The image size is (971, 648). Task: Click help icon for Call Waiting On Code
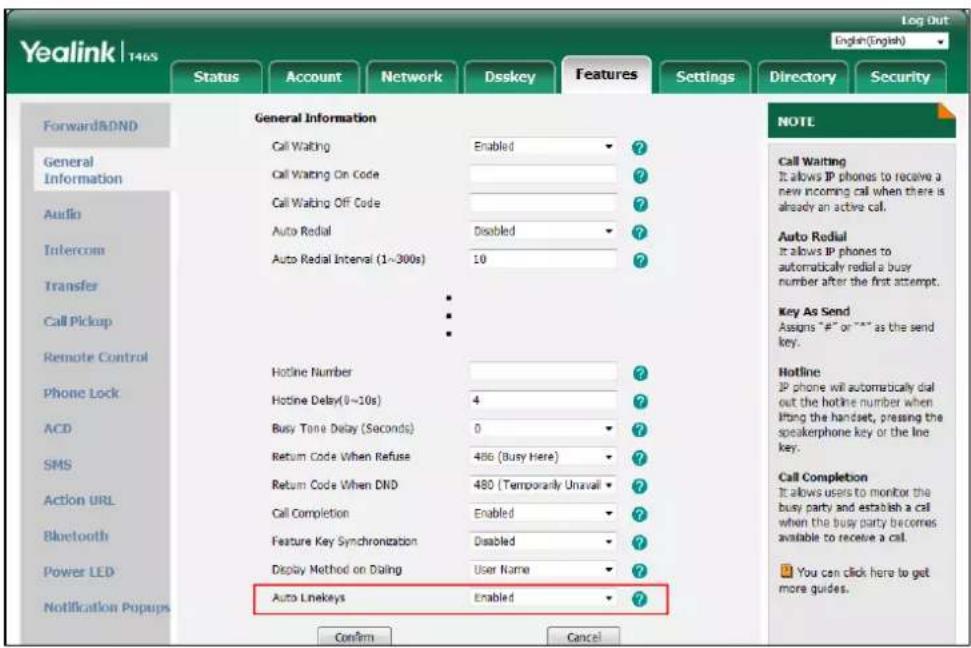point(640,176)
